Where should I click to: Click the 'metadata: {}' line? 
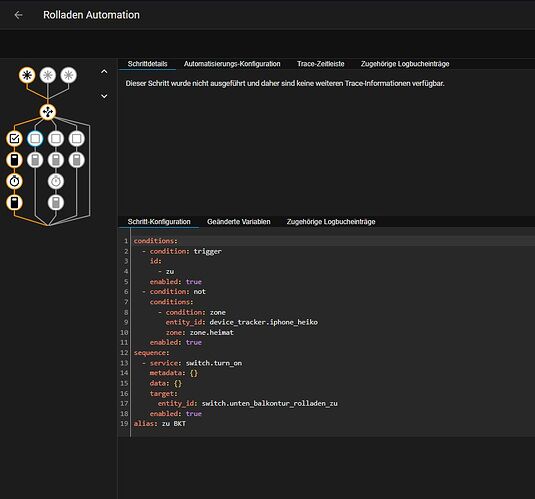click(x=173, y=373)
